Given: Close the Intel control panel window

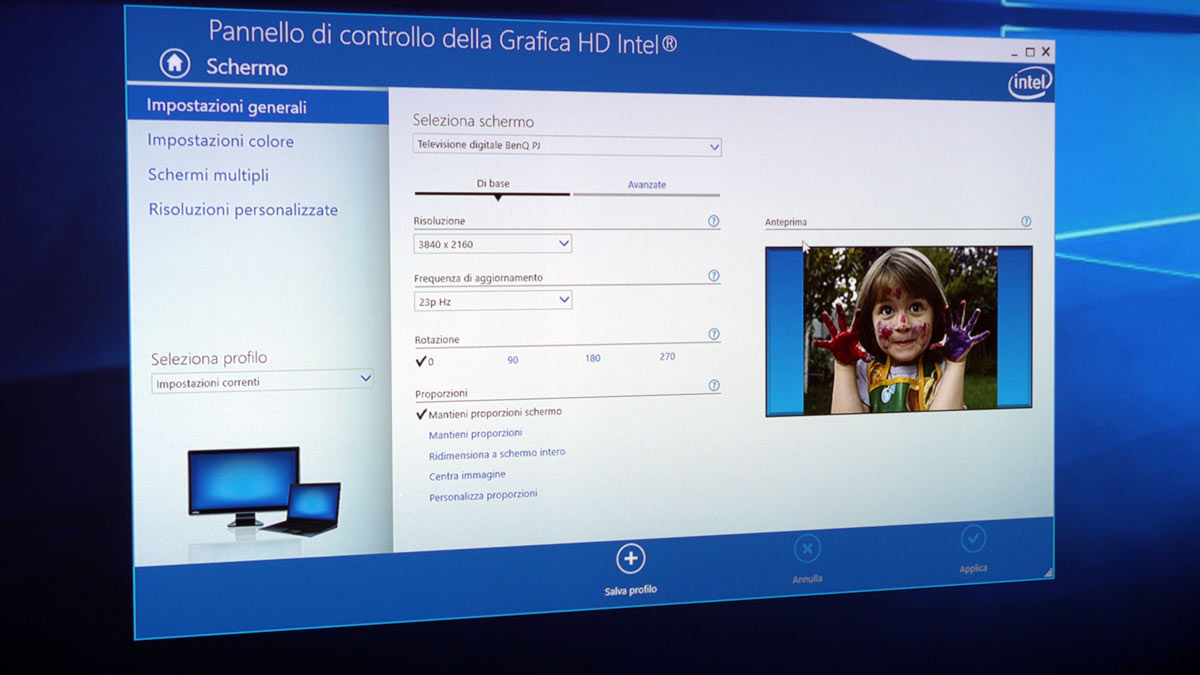Looking at the screenshot, I should (x=1046, y=51).
